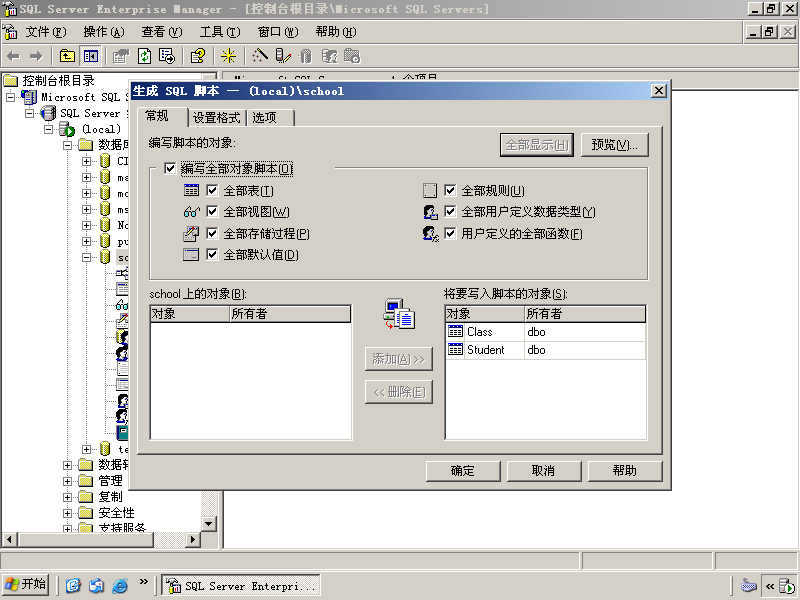
Task: Click the Run wizard wand icon
Action: coord(259,56)
